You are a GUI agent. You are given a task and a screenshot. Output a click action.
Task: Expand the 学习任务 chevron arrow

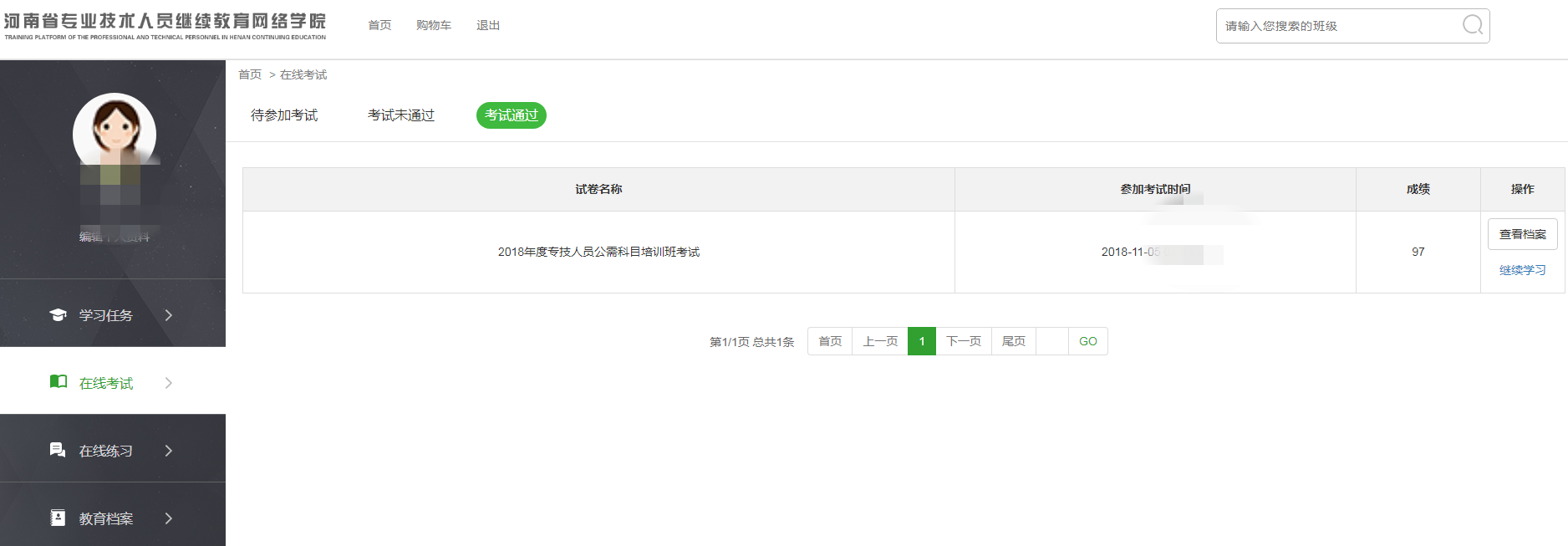click(169, 315)
